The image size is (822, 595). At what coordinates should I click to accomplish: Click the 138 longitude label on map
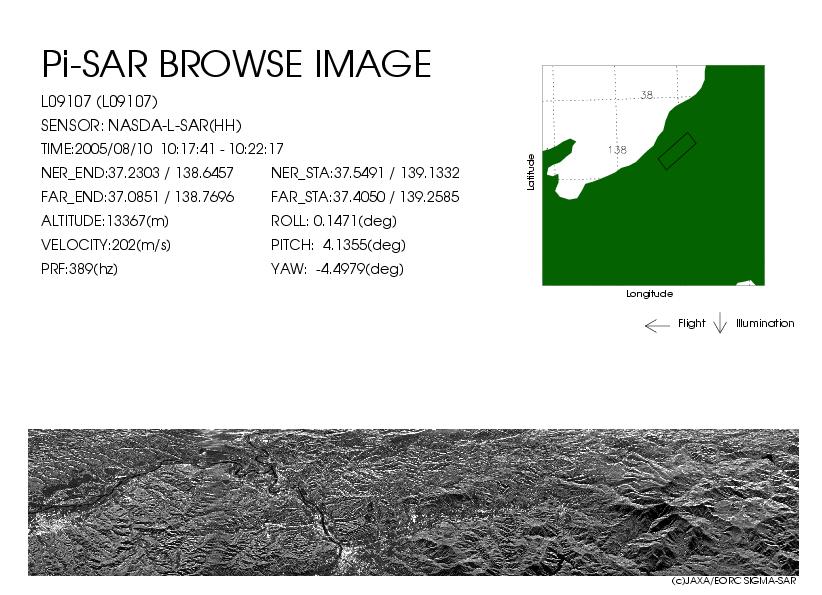tap(618, 150)
